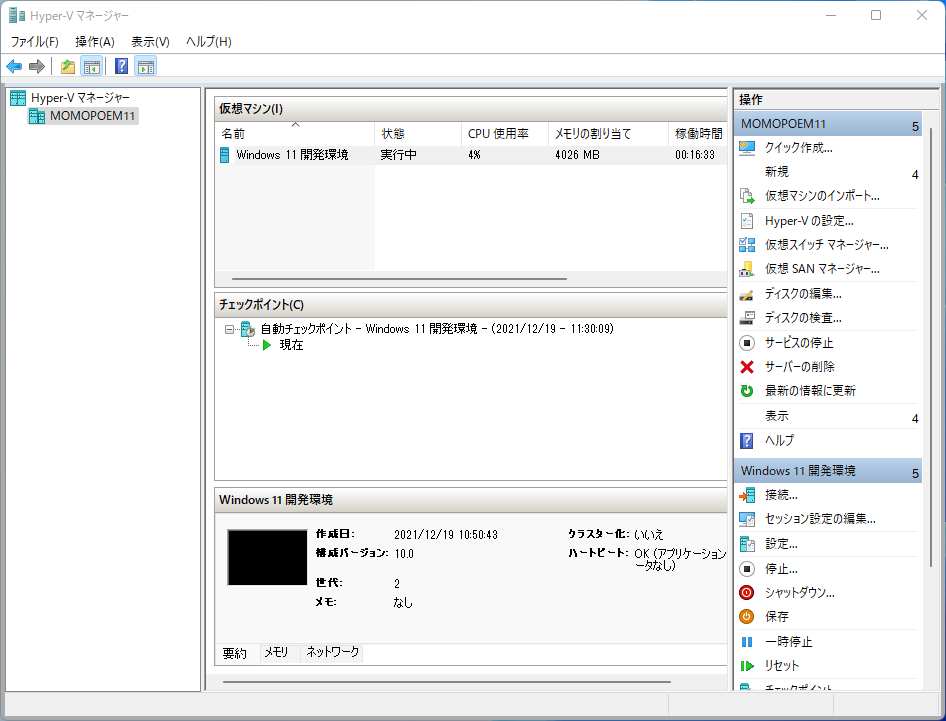946x721 pixels.
Task: Sort virtual machines by 状態 column
Action: pyautogui.click(x=418, y=134)
